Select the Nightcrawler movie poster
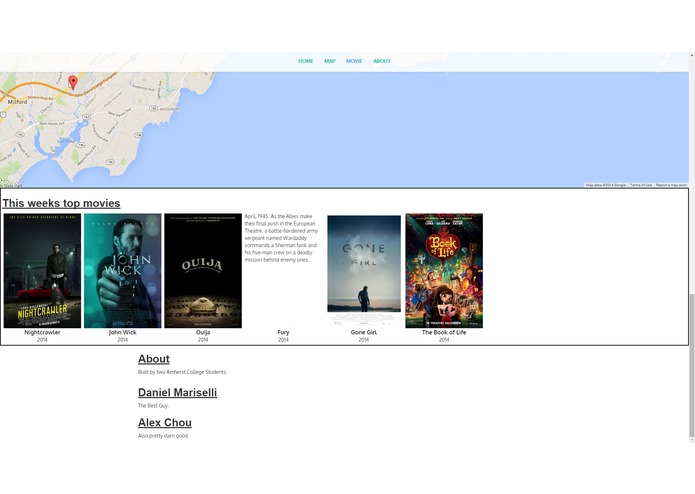Image resolution: width=695 pixels, height=494 pixels. click(x=43, y=271)
